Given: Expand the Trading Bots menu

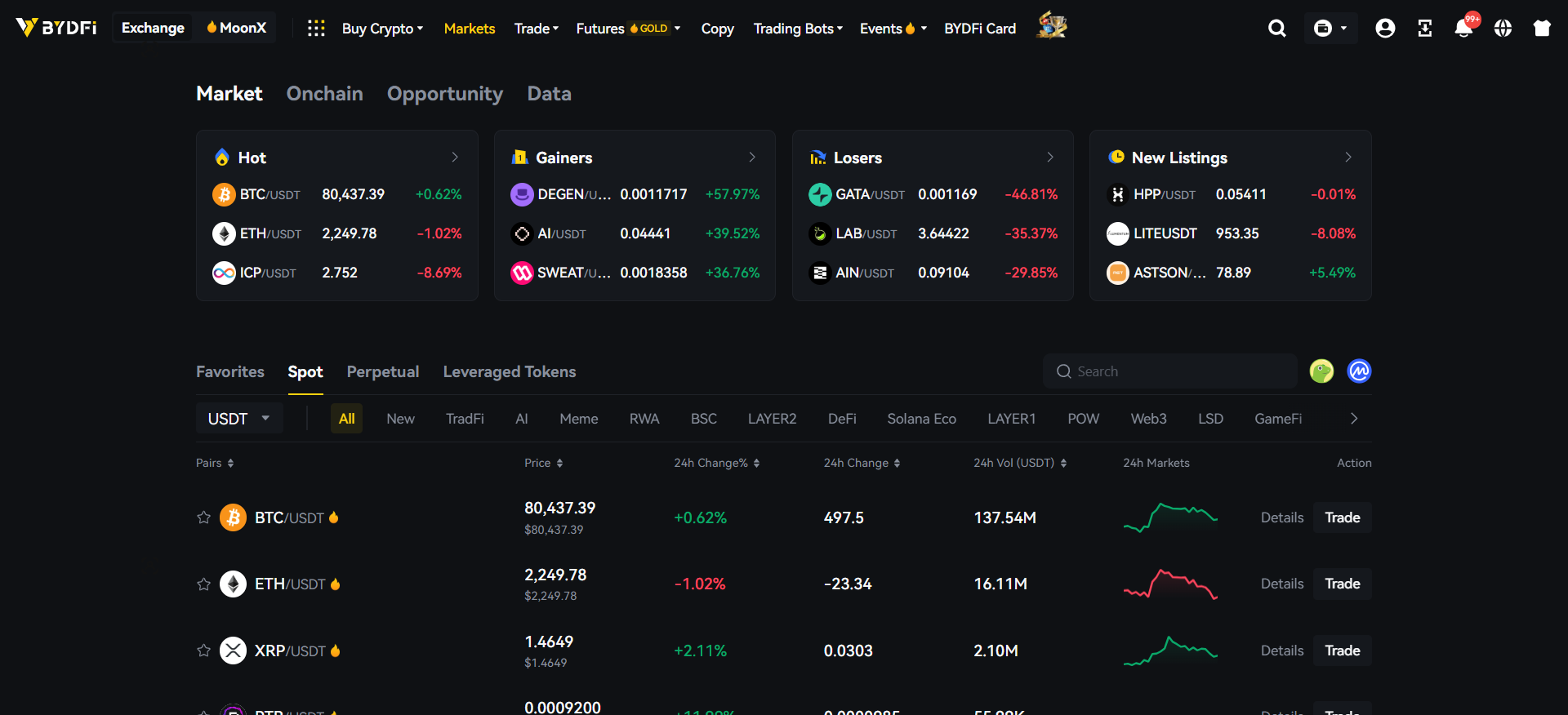Looking at the screenshot, I should tap(798, 29).
